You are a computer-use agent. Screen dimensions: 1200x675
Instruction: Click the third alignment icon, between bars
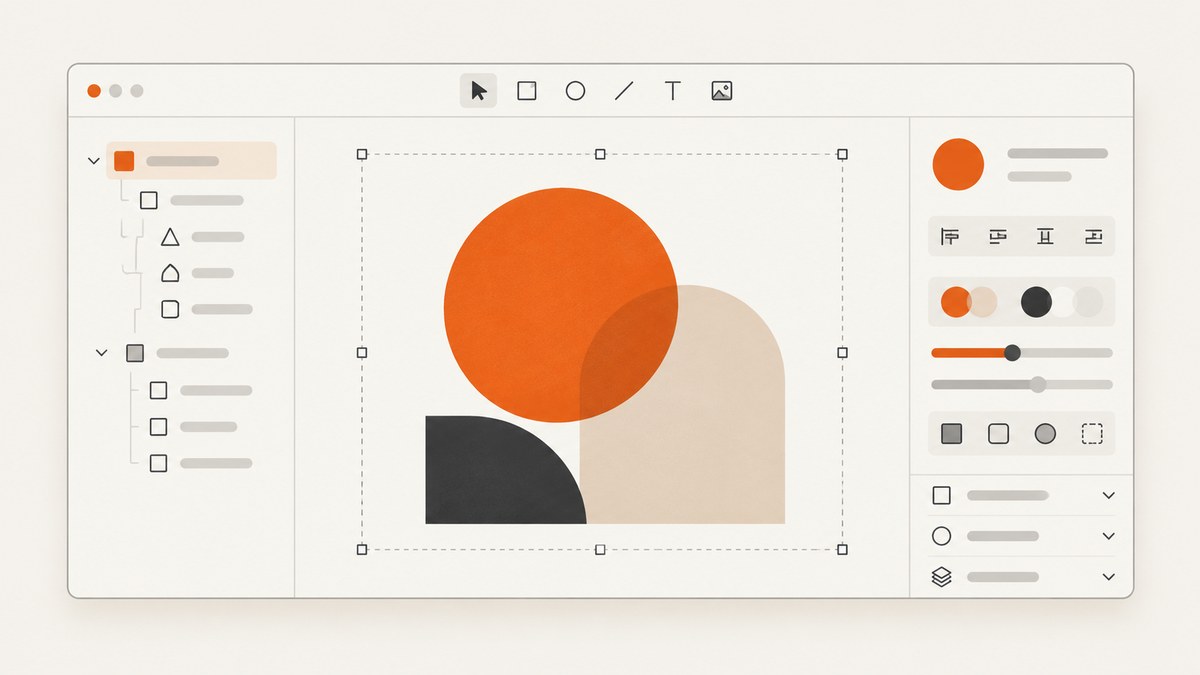[1046, 237]
